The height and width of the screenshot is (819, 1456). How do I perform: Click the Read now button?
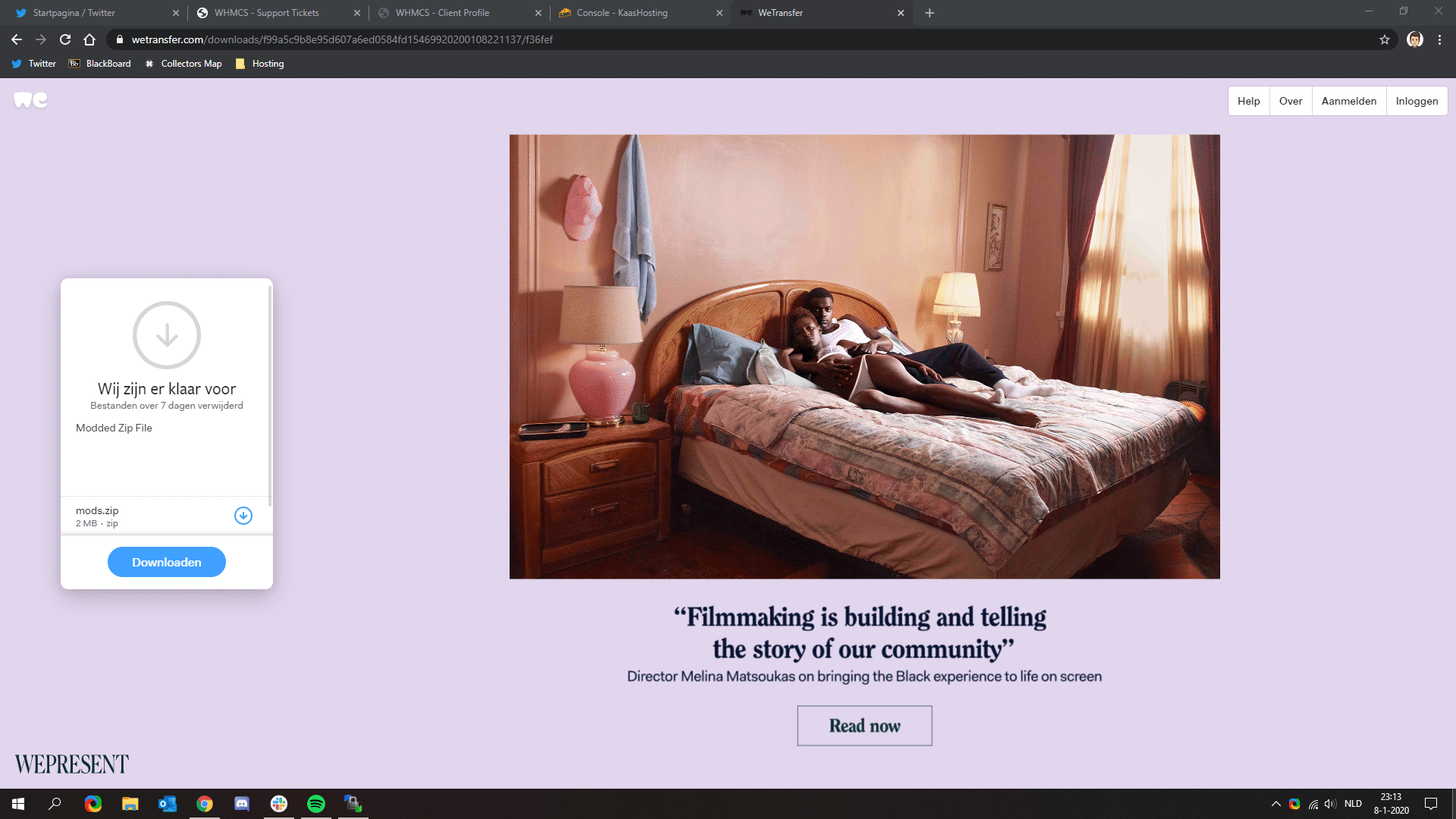[864, 726]
